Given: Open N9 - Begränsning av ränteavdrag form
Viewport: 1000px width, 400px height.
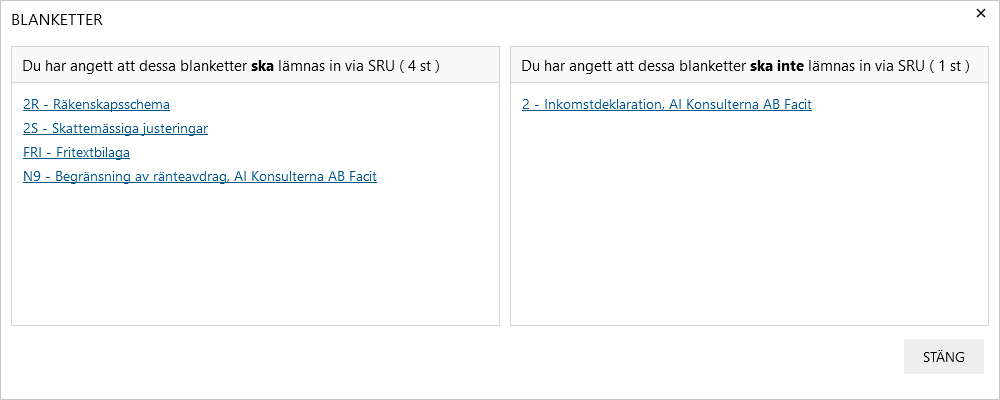Looking at the screenshot, I should coord(200,177).
